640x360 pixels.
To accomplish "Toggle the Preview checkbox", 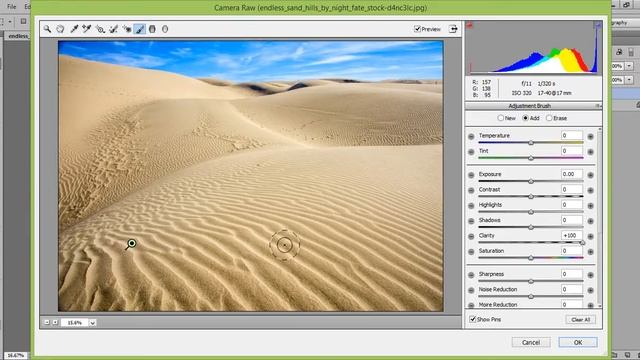I will coord(417,29).
